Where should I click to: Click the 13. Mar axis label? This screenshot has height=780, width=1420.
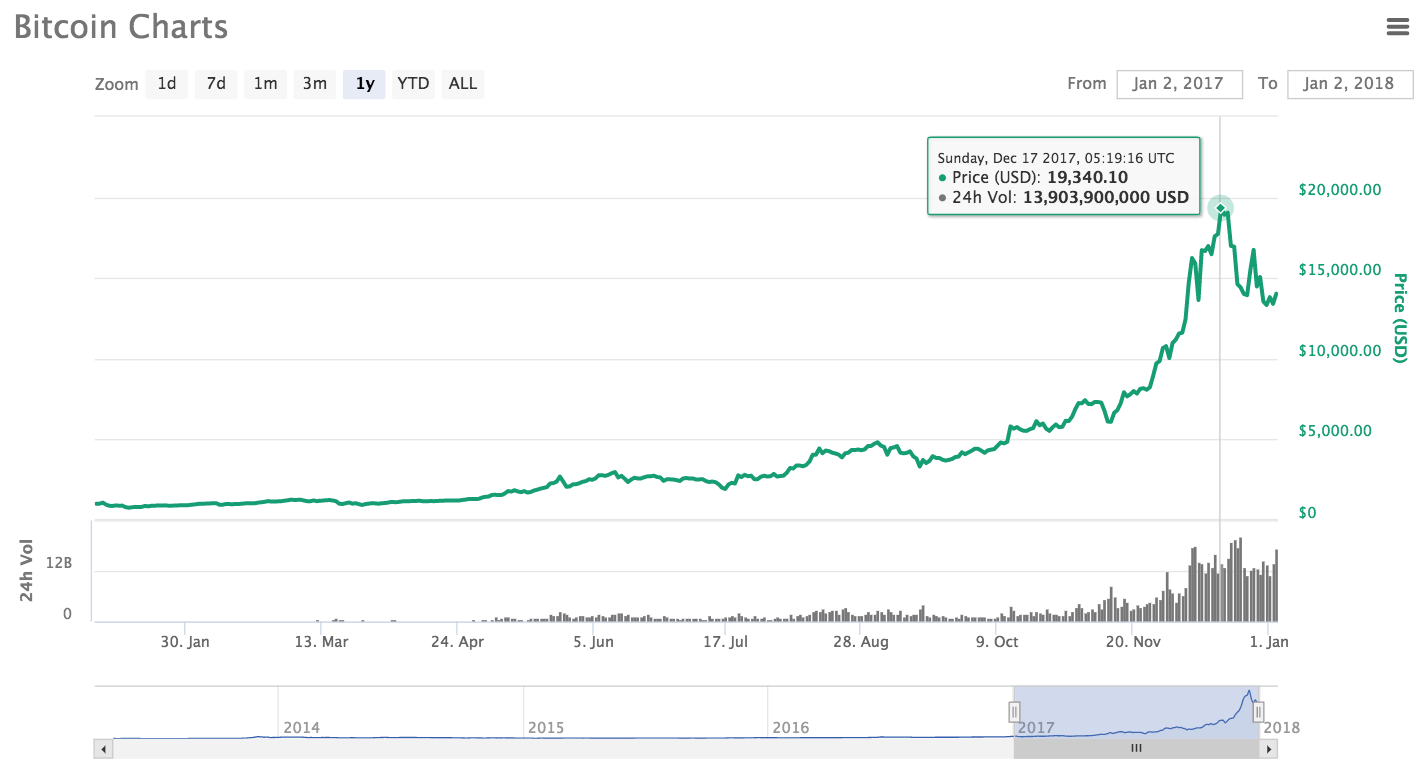click(x=321, y=641)
